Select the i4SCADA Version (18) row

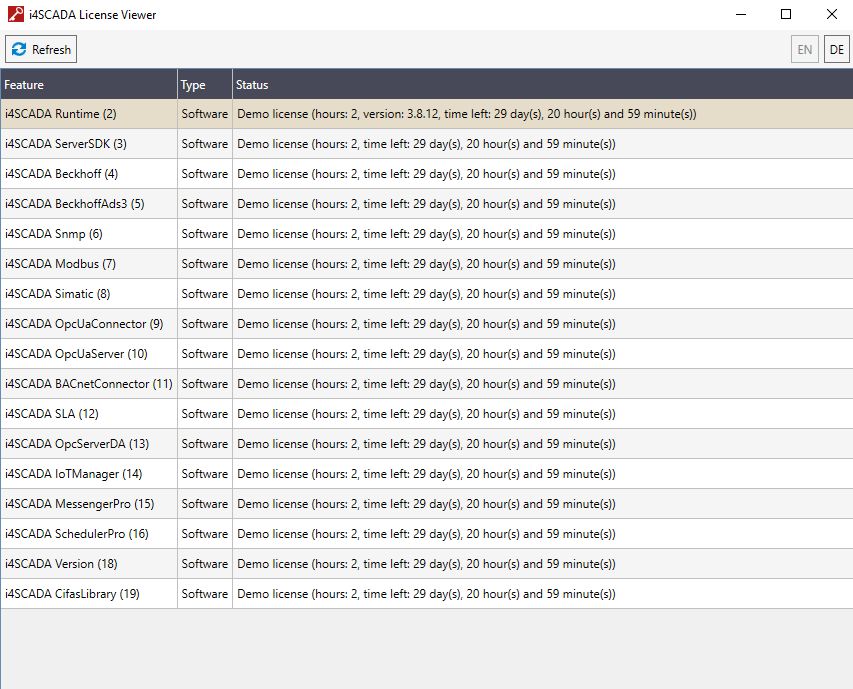pos(426,564)
